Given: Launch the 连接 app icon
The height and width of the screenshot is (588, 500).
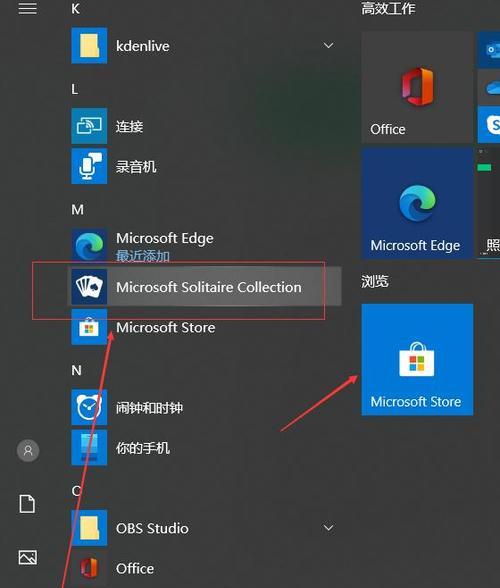Looking at the screenshot, I should pyautogui.click(x=89, y=126).
